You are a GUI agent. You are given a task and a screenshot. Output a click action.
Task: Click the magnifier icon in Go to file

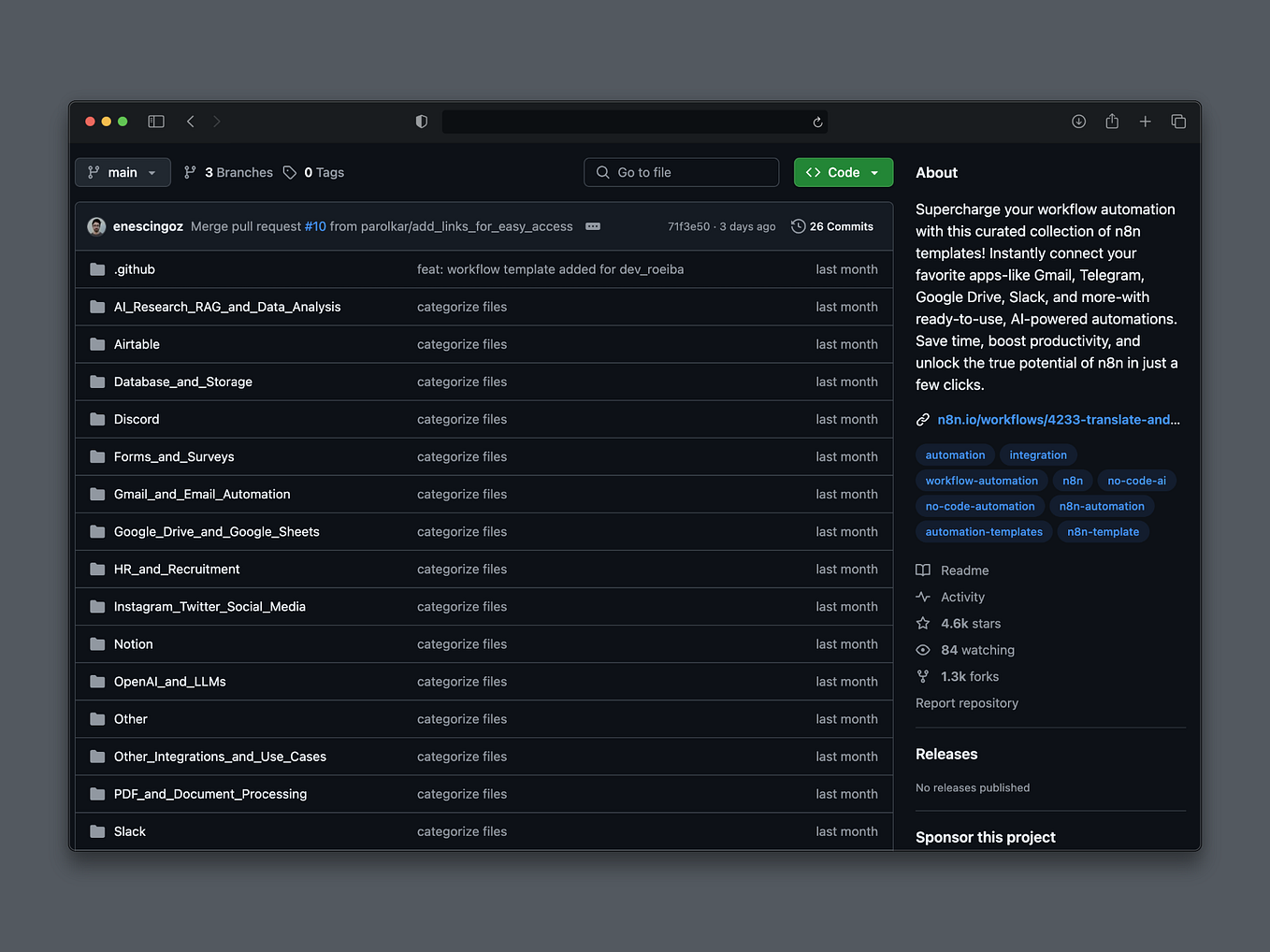[x=602, y=172]
